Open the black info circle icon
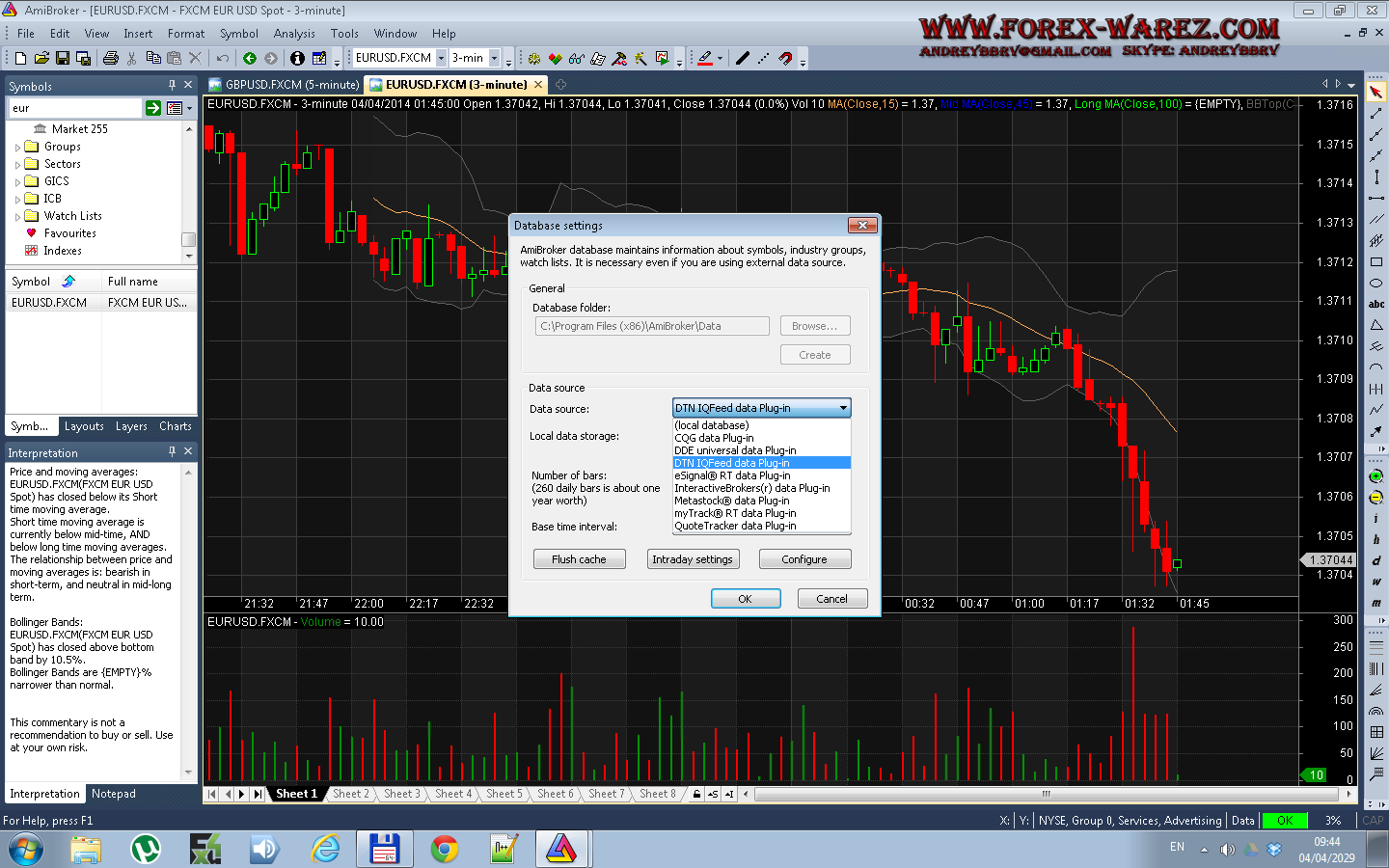Image resolution: width=1389 pixels, height=868 pixels. tap(297, 58)
